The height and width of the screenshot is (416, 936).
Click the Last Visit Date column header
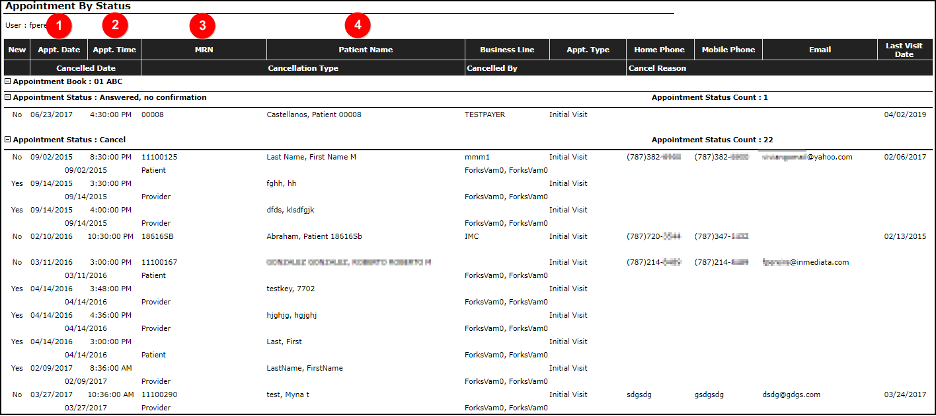click(904, 49)
